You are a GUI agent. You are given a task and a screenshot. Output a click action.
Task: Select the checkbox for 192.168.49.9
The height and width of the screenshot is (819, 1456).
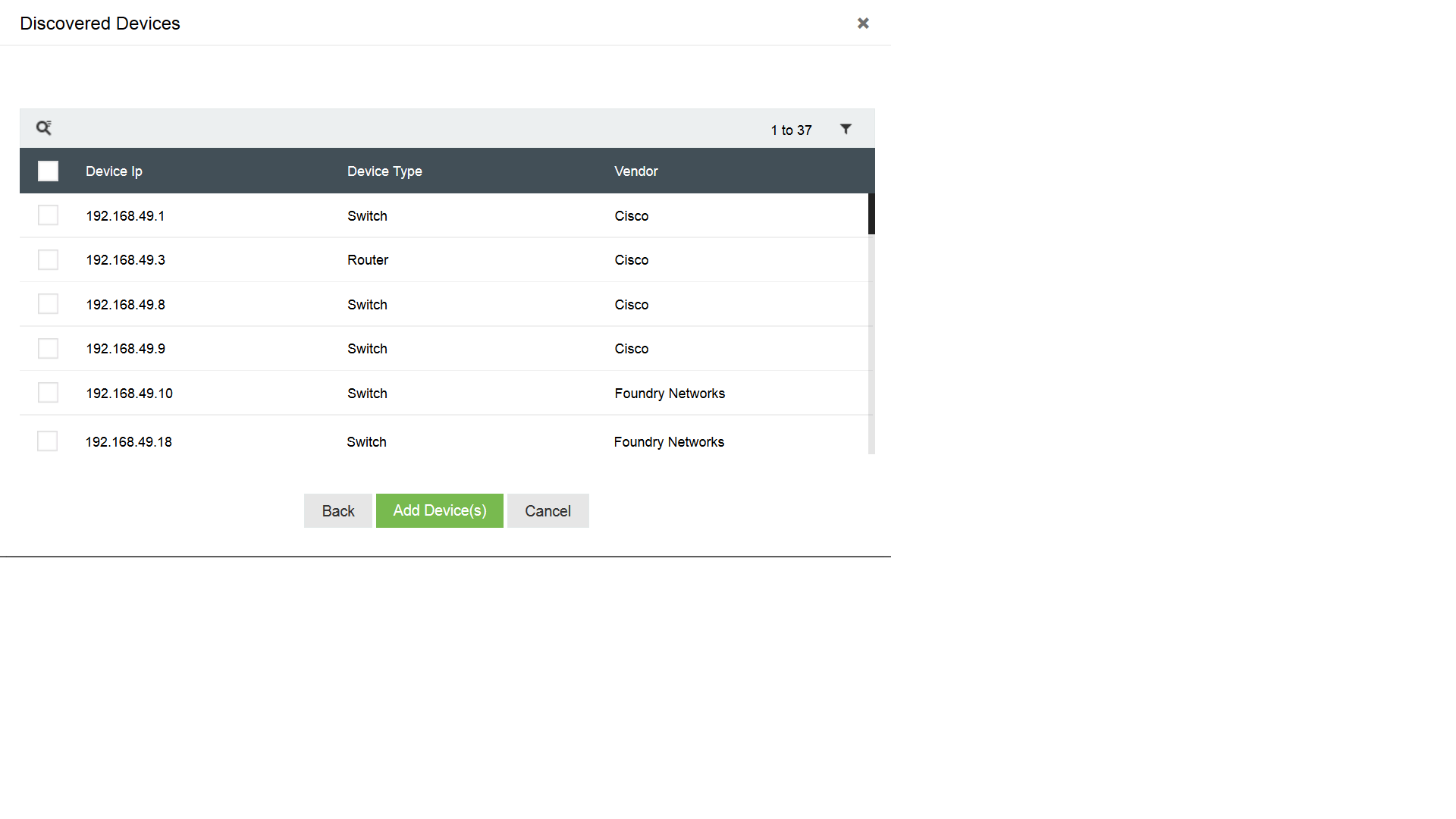coord(48,348)
